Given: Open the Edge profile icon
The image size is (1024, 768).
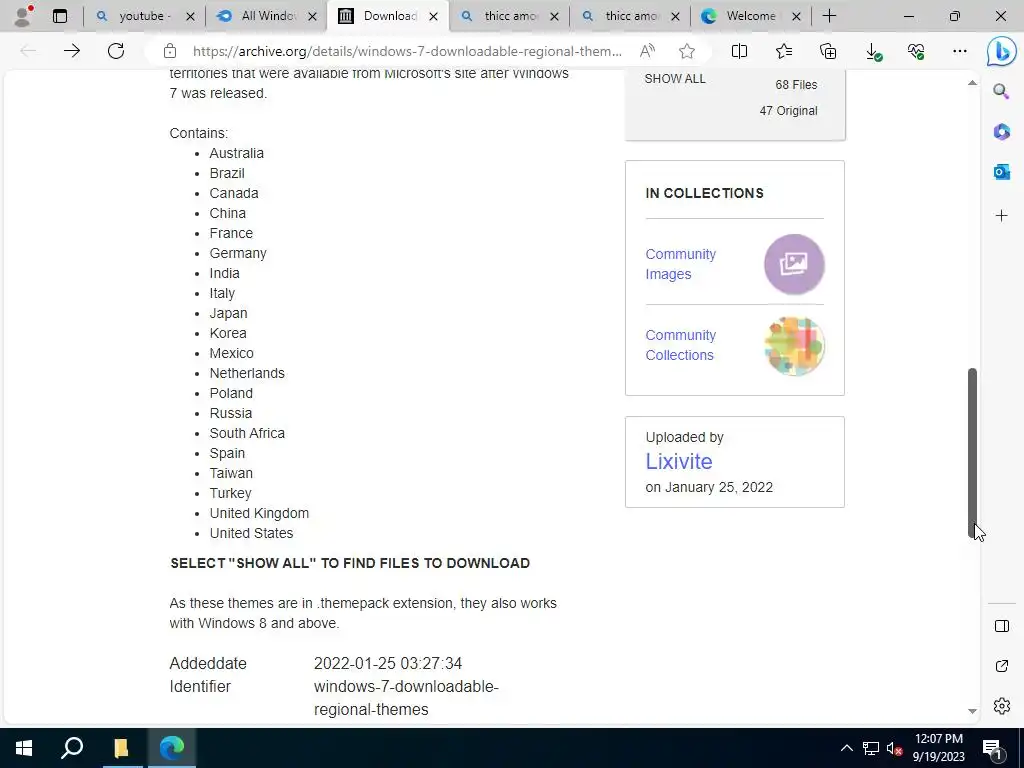Looking at the screenshot, I should 24,16.
